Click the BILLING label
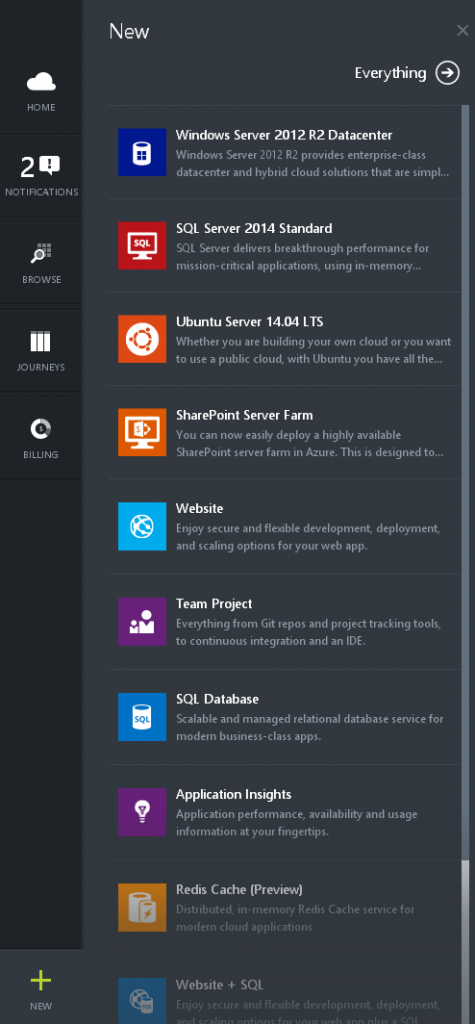Viewport: 475px width, 1024px height. (41, 455)
